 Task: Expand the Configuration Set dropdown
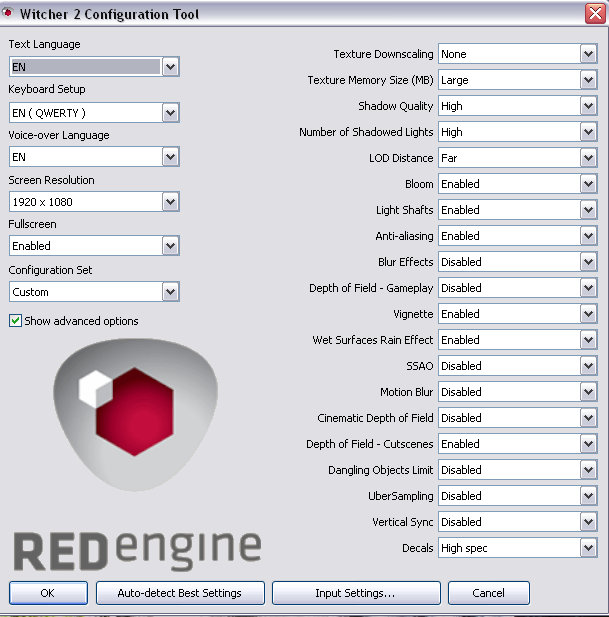tap(94, 292)
